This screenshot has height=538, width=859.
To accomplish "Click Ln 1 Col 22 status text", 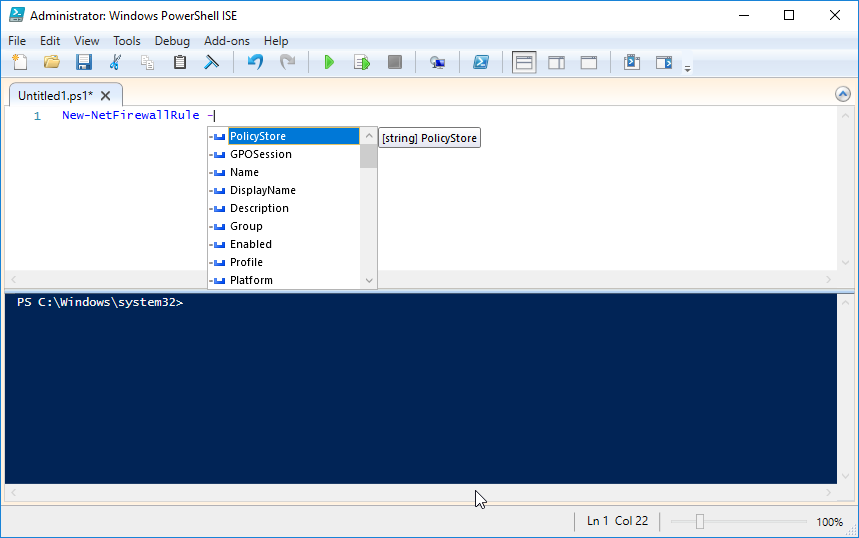I will click(x=617, y=521).
